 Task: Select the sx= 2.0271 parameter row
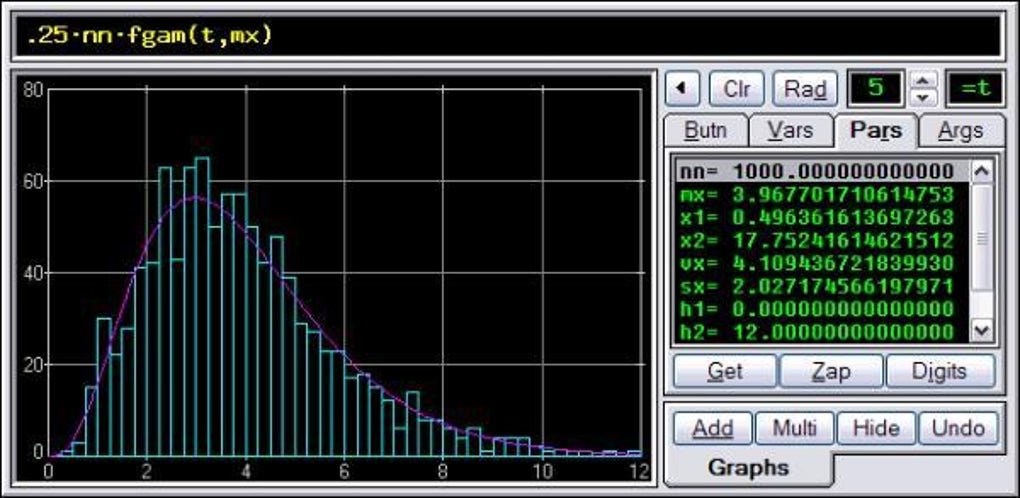pyautogui.click(x=822, y=286)
